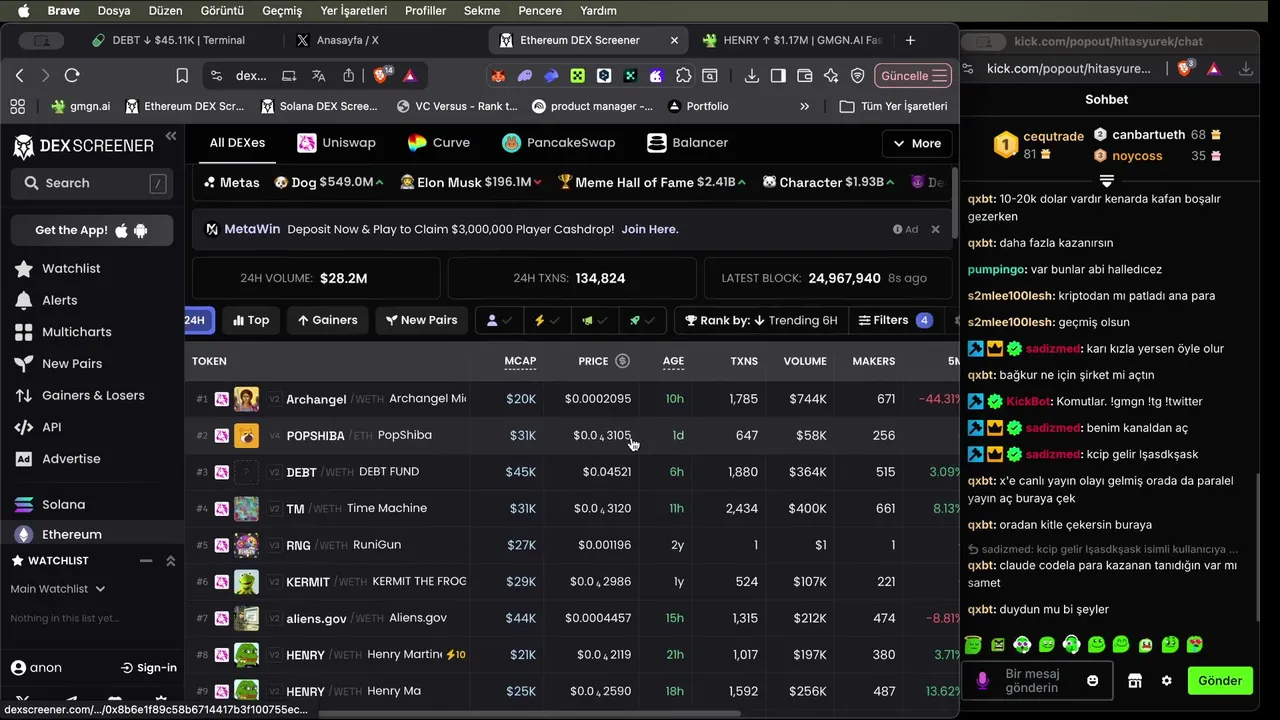Open the Brave Wallet icon
The height and width of the screenshot is (720, 1280).
point(804,76)
